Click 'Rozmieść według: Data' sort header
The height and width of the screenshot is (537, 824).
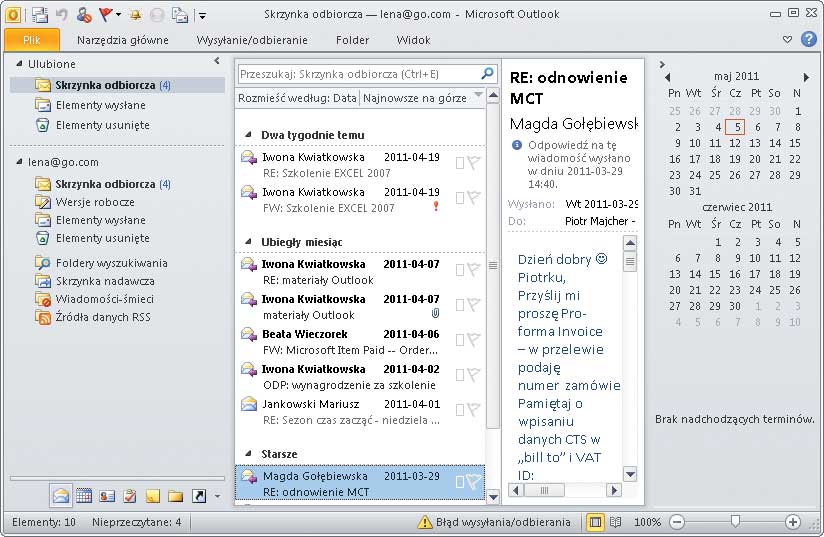pos(297,97)
